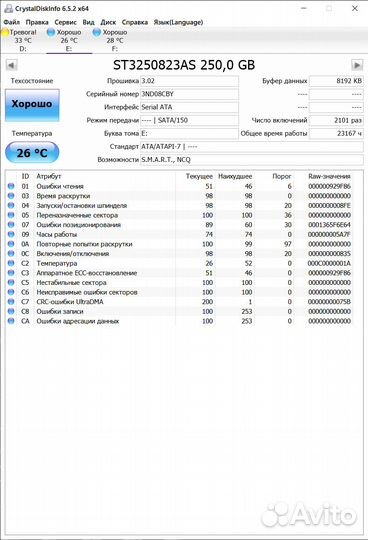Click status dot for Часы работы
This screenshot has width=368, height=540.
pyautogui.click(x=11, y=235)
